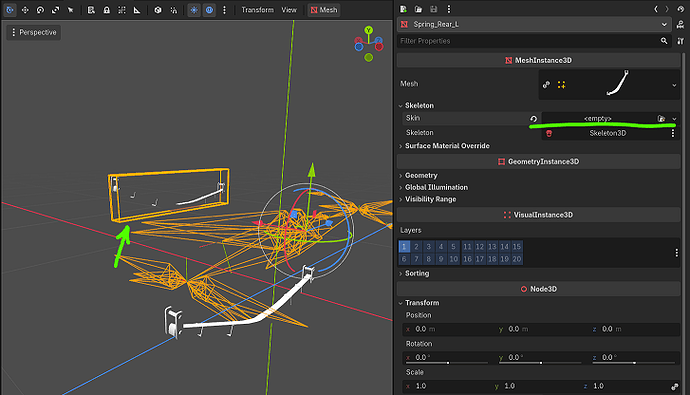Image resolution: width=690 pixels, height=395 pixels.
Task: Toggle render layer 2
Action: click(x=416, y=246)
